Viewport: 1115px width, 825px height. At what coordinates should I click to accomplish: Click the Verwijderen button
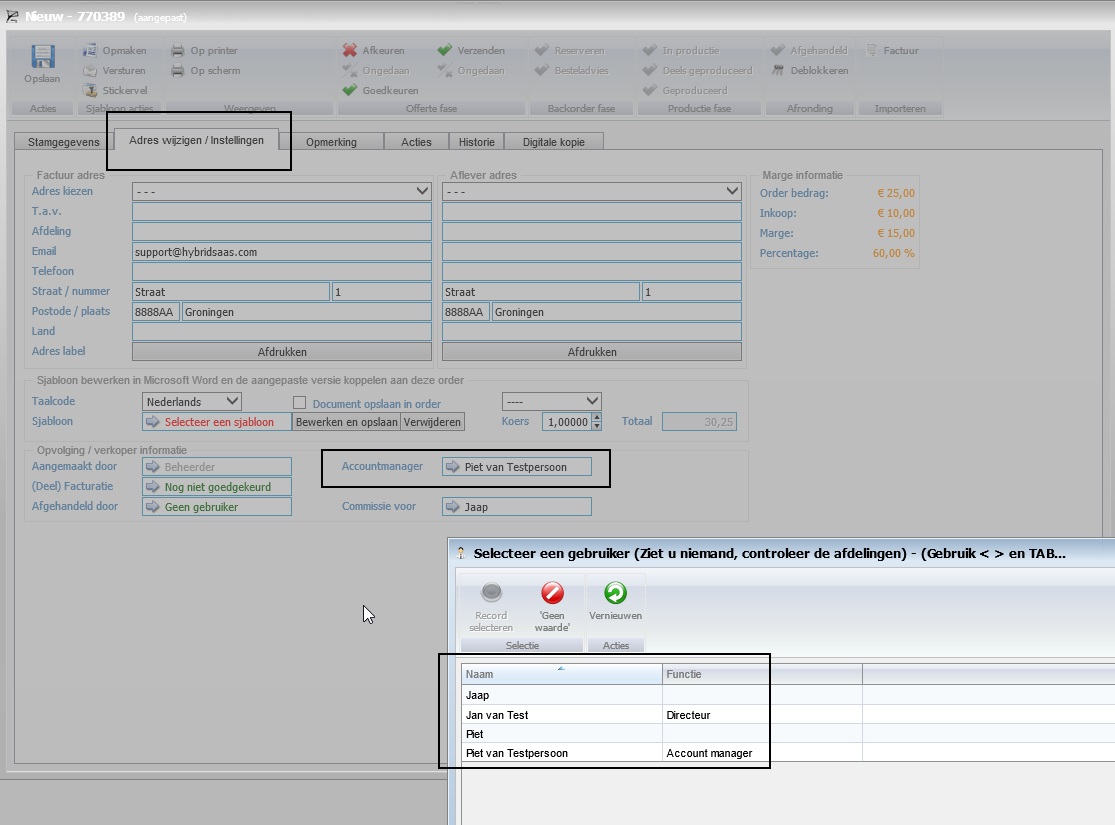click(432, 422)
